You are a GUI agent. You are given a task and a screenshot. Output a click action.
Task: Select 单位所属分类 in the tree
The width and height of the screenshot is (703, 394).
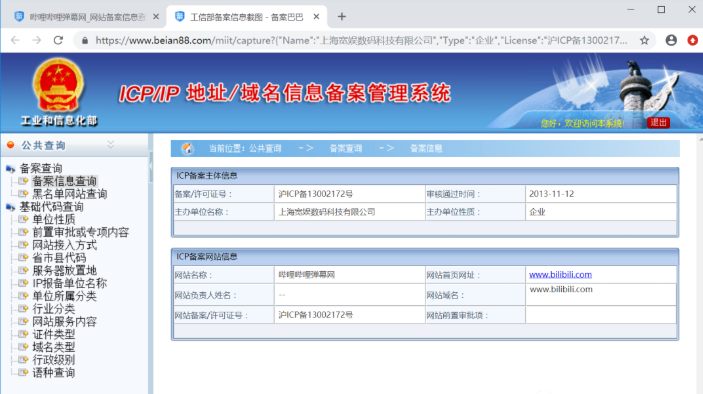pos(64,296)
